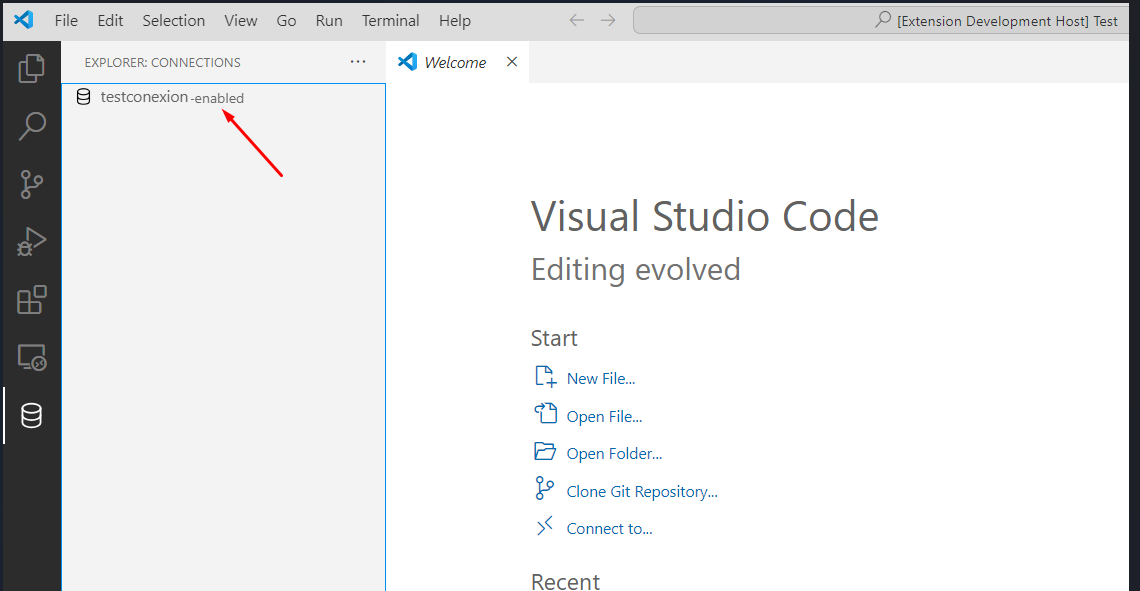
Task: Open the Selection menu
Action: tap(174, 20)
